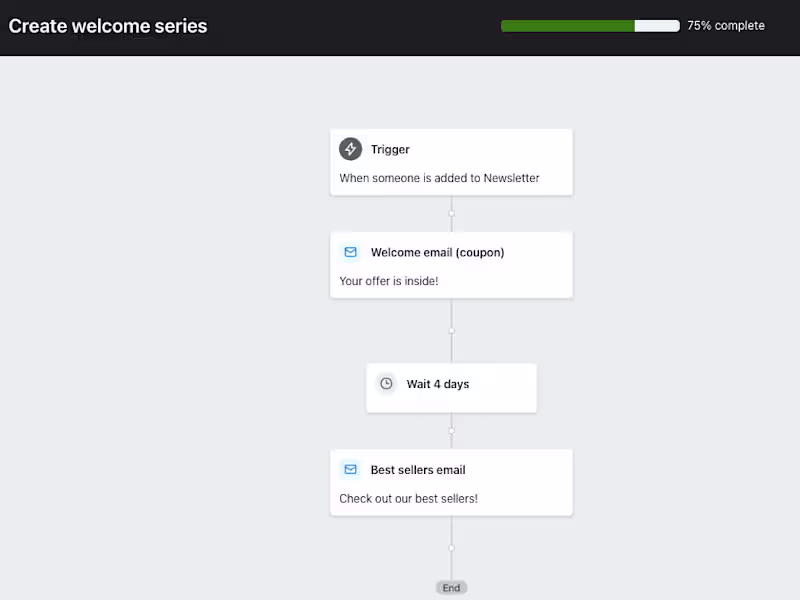This screenshot has height=600, width=800.
Task: Select the Wait 4 days step
Action: (x=438, y=385)
